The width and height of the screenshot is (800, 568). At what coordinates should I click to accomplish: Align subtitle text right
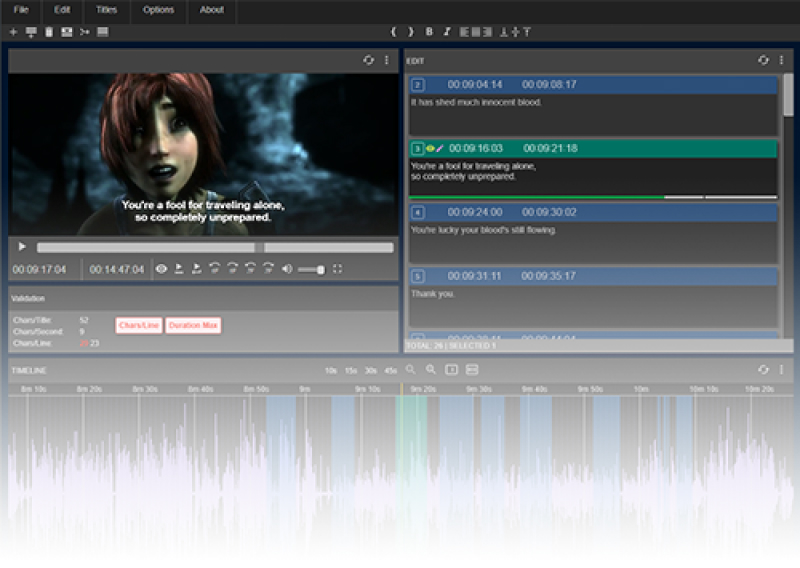click(487, 32)
